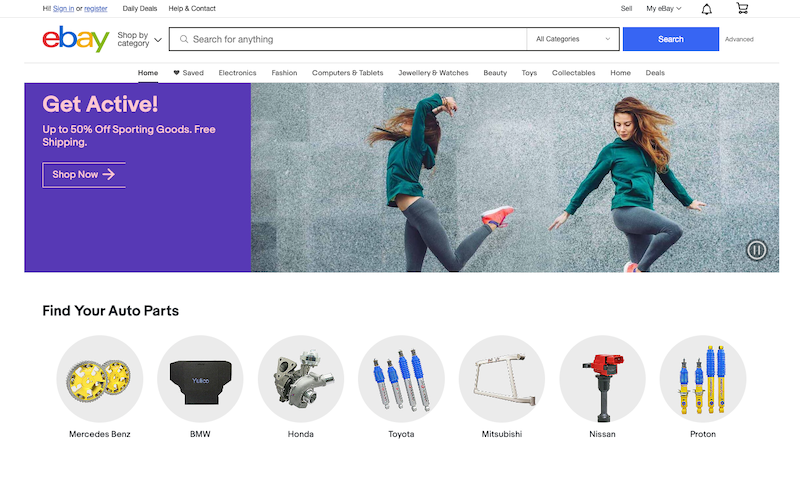Expand Shop by category dropdown
Screen dimensions: 800x479
point(139,39)
